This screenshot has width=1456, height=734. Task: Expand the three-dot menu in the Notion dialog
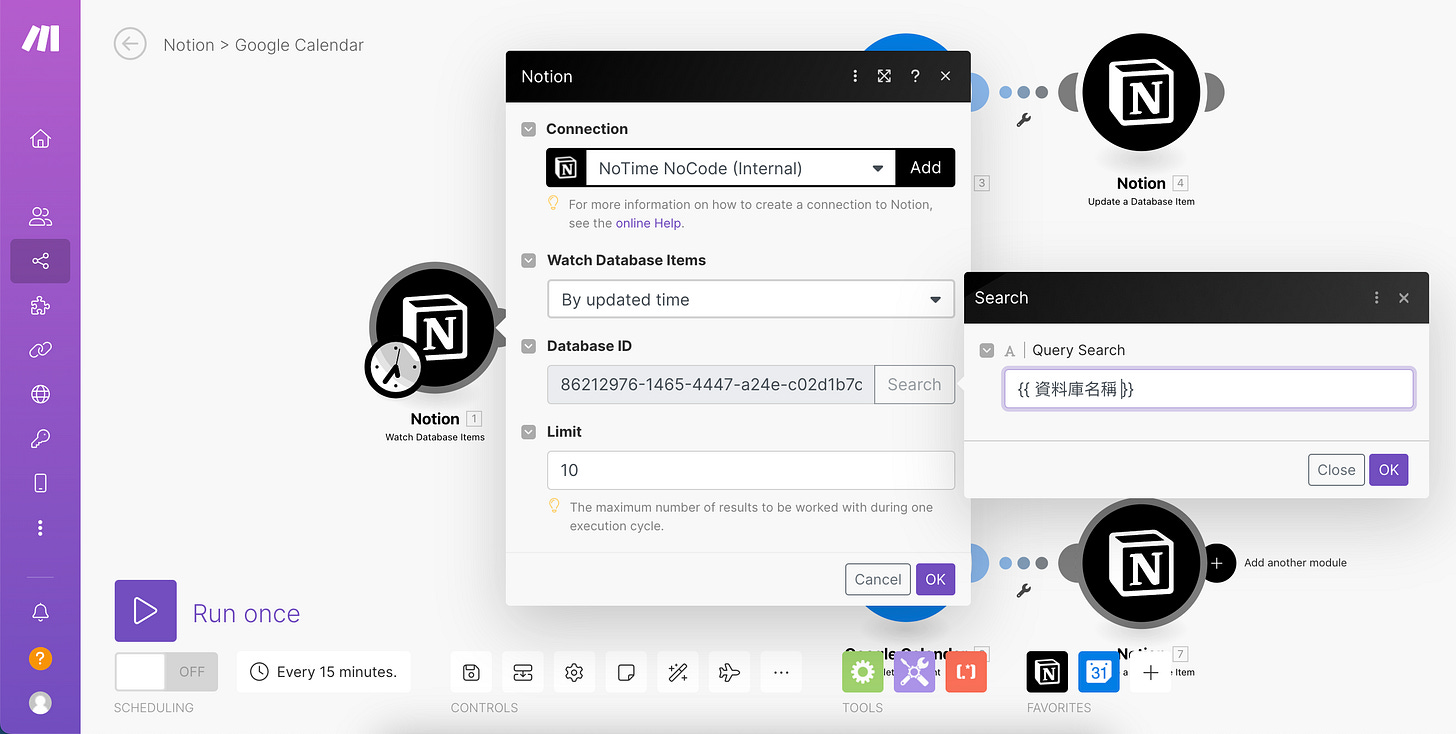855,76
